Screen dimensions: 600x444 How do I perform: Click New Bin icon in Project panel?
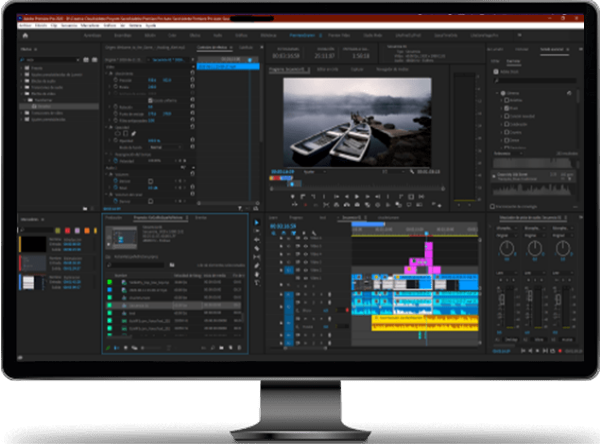(222, 348)
